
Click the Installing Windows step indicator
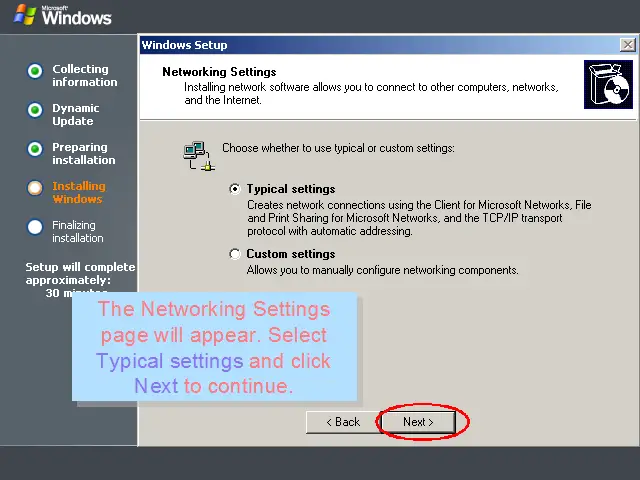[x=35, y=188]
